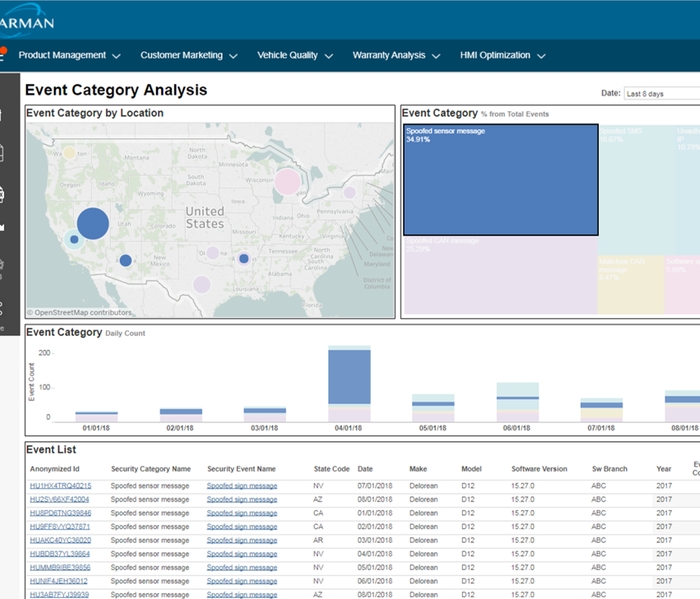Sort by the Model column header
The height and width of the screenshot is (599, 700).
coord(471,469)
